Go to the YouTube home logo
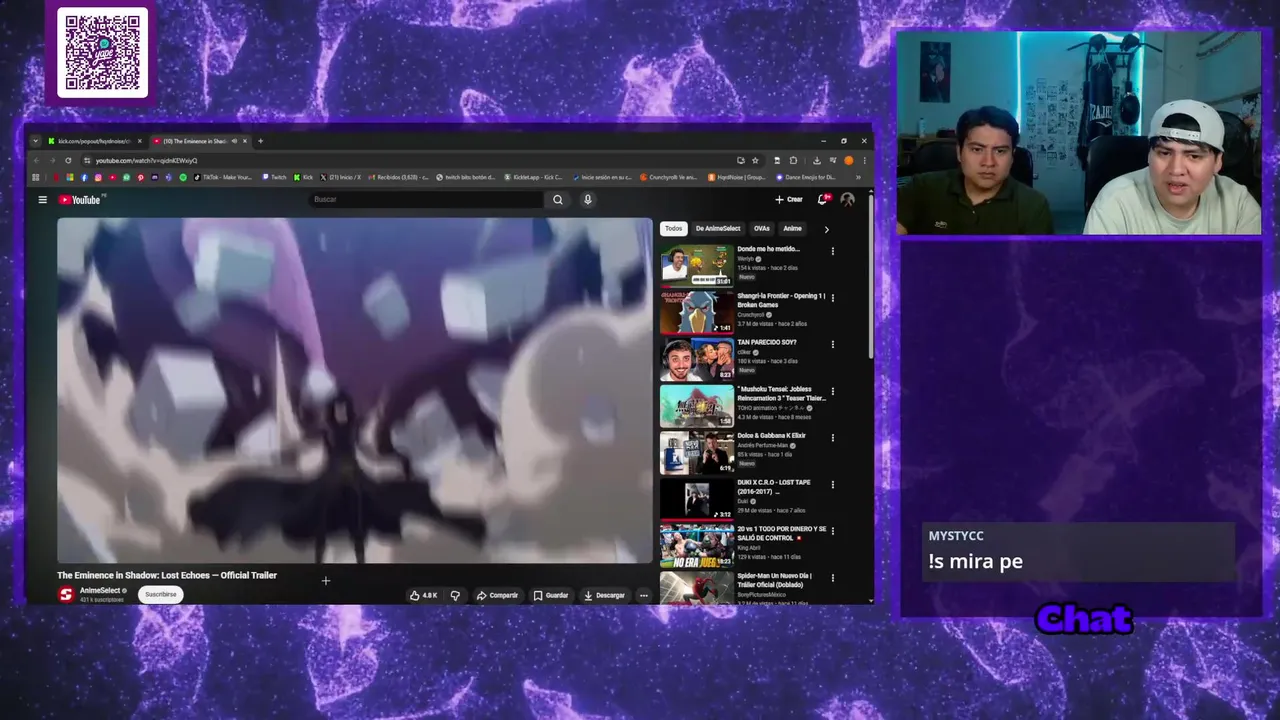The height and width of the screenshot is (720, 1280). pos(80,200)
